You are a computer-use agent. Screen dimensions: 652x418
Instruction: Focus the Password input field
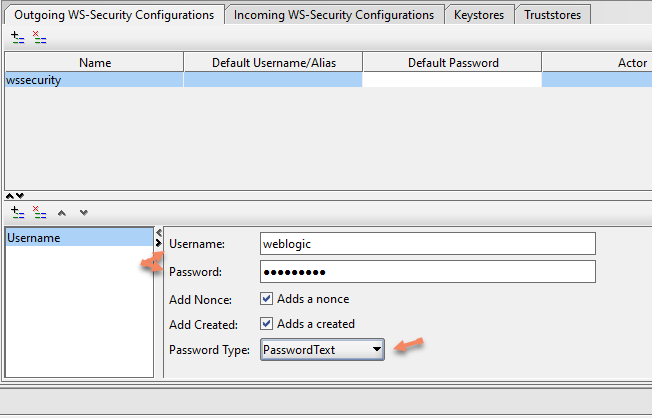coord(427,272)
